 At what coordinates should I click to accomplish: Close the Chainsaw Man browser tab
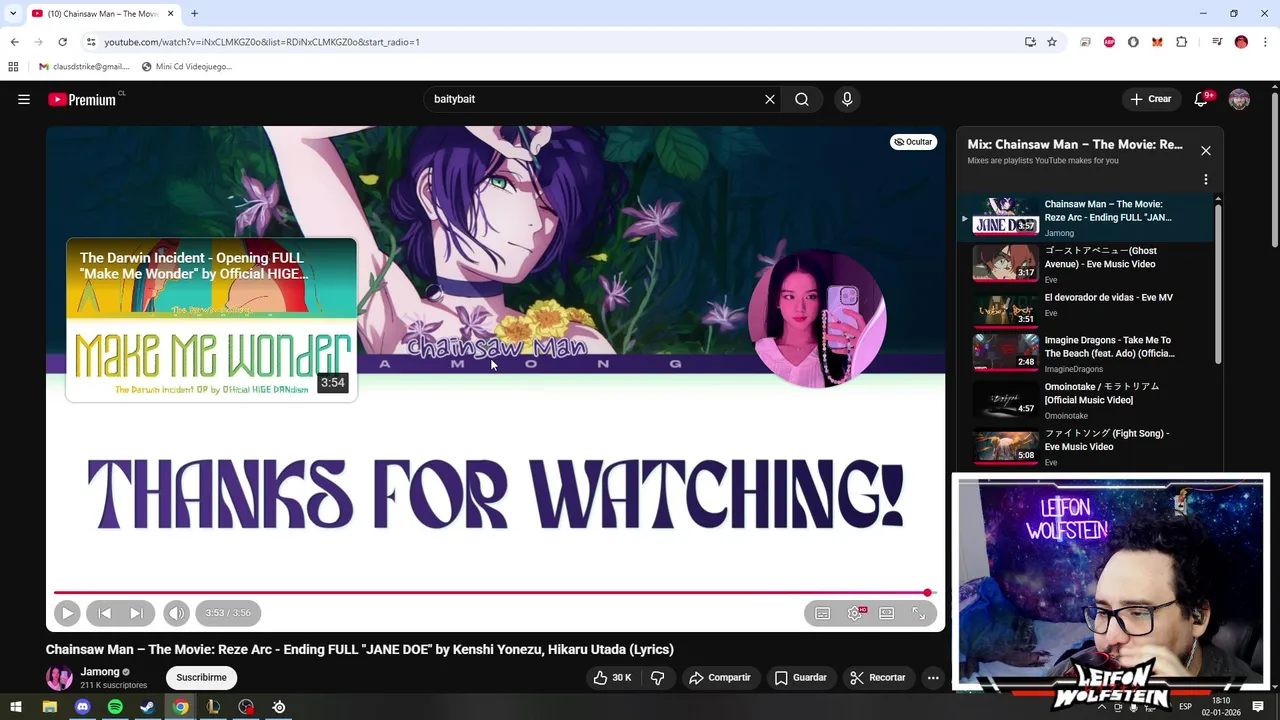click(x=170, y=14)
